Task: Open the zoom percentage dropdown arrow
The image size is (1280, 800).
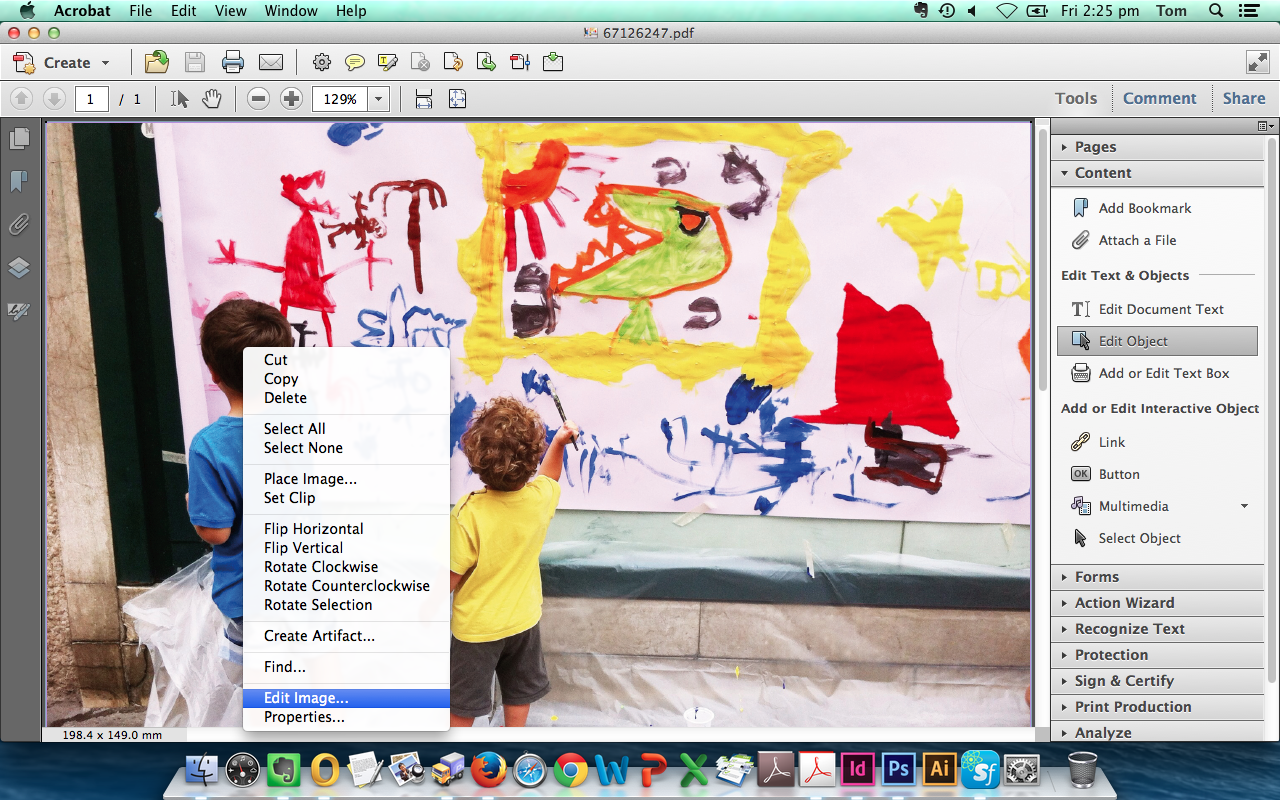Action: pyautogui.click(x=379, y=99)
